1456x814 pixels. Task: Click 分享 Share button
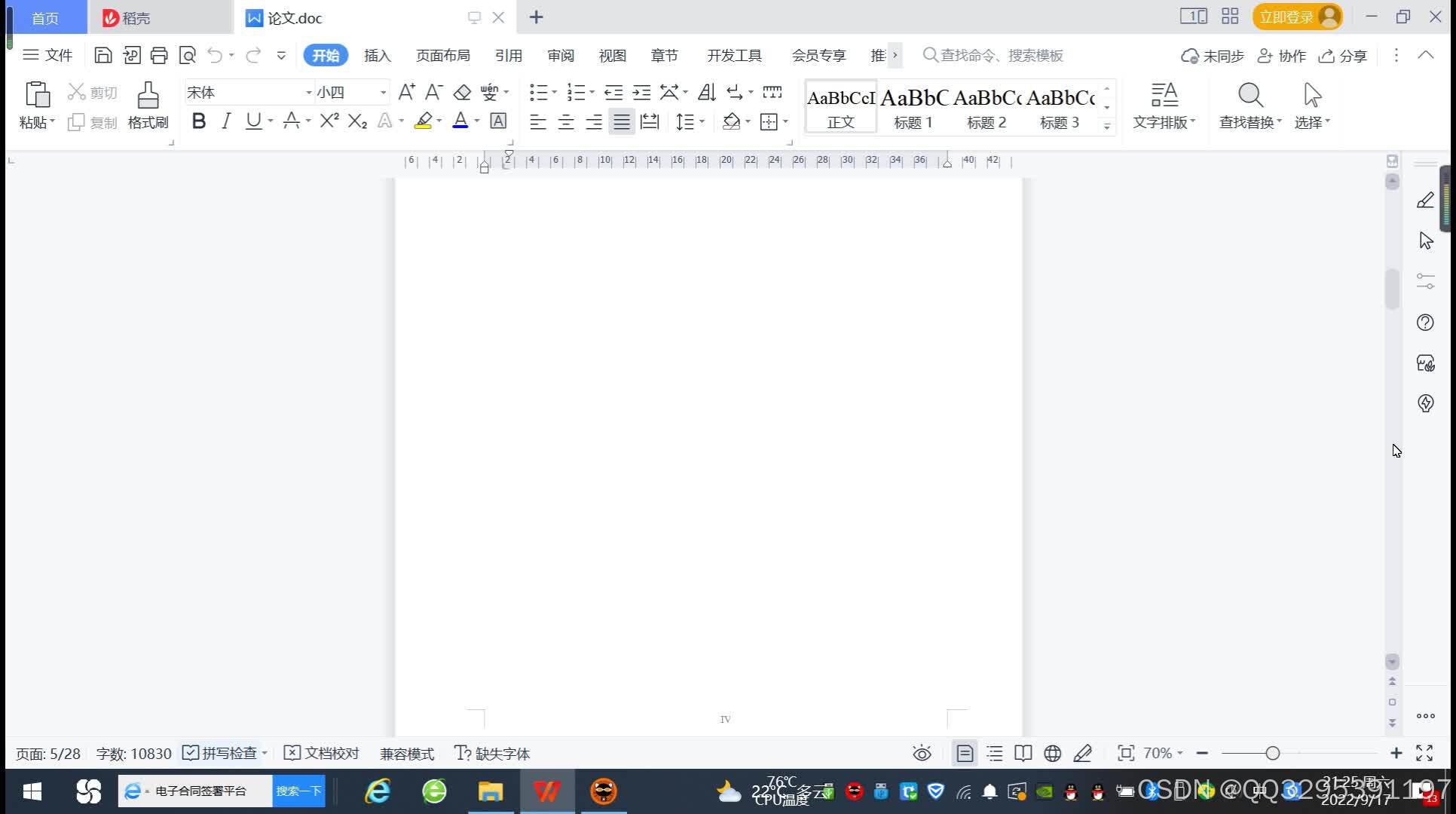(1343, 56)
